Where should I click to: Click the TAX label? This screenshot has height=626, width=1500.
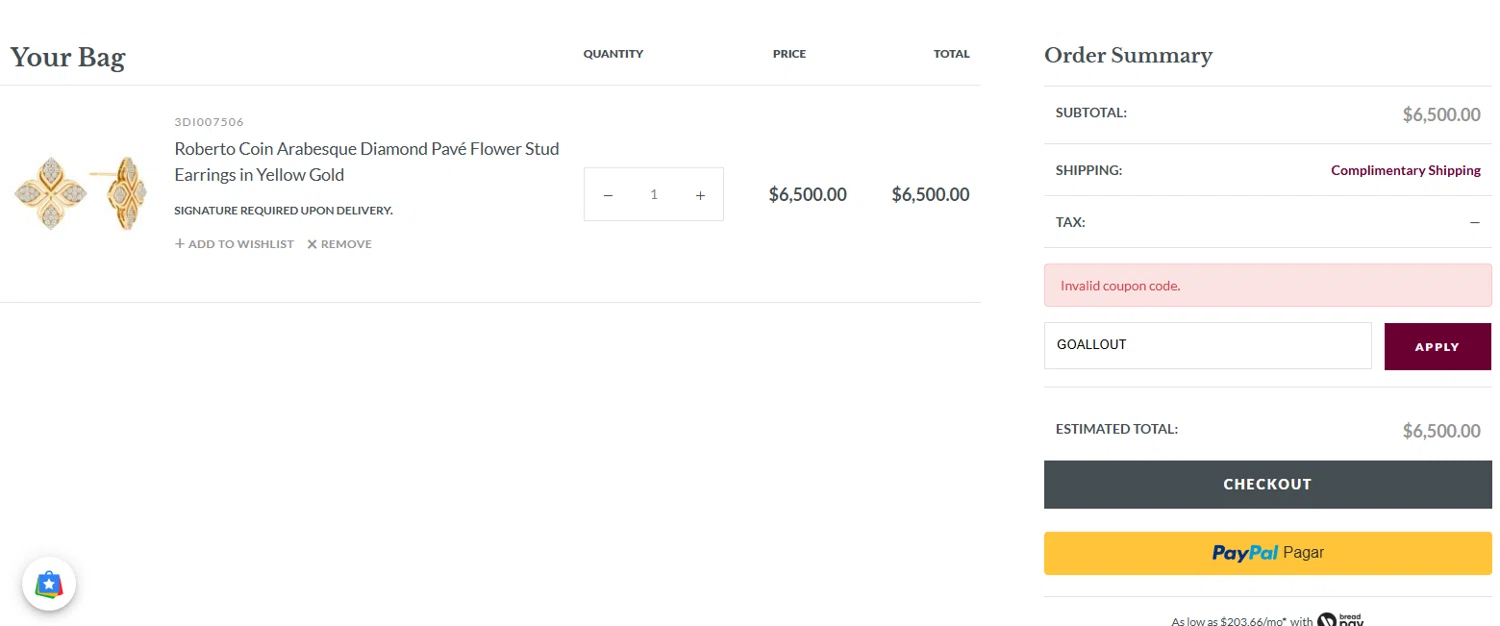point(1070,222)
